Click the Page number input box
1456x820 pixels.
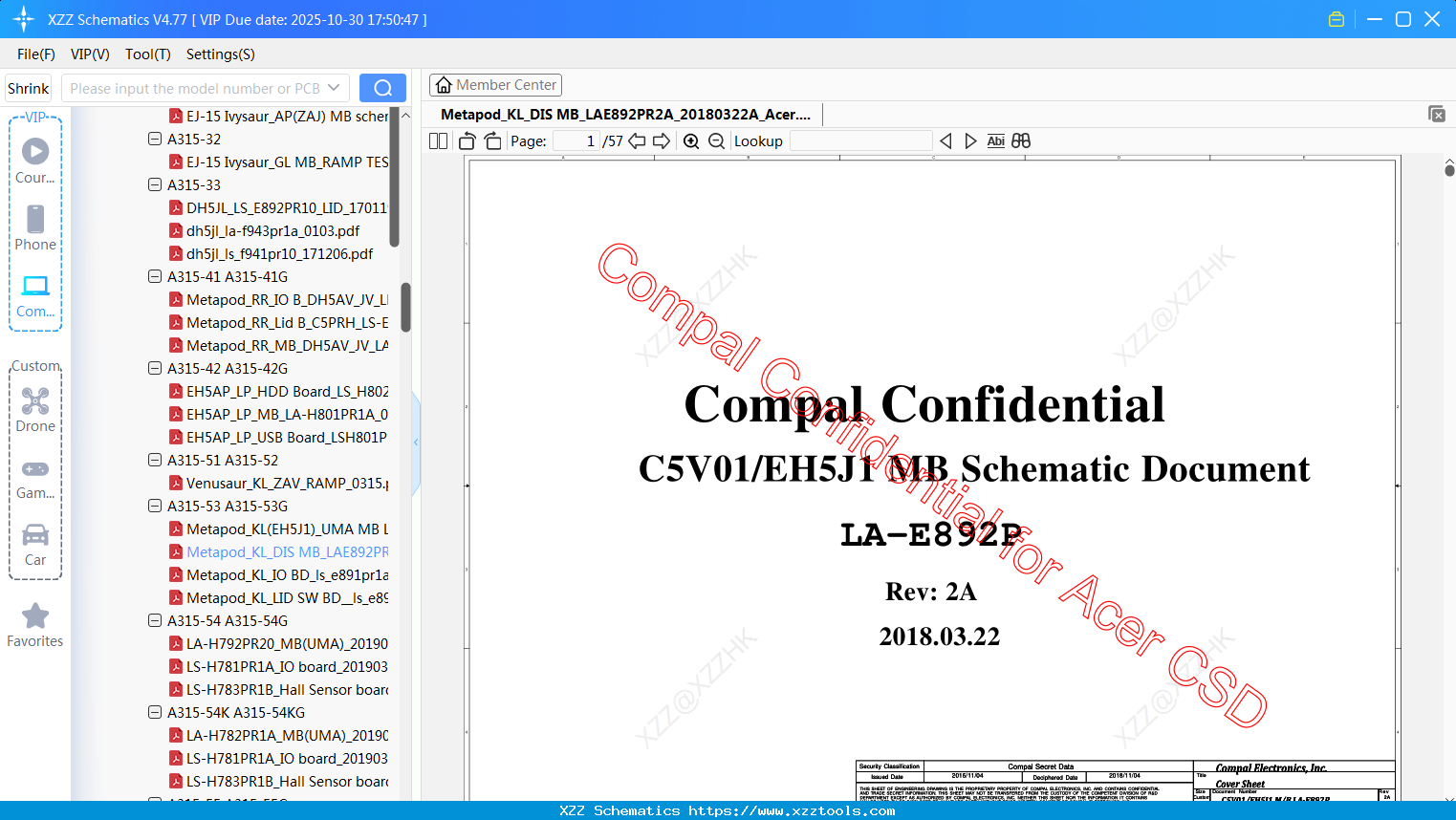click(576, 141)
